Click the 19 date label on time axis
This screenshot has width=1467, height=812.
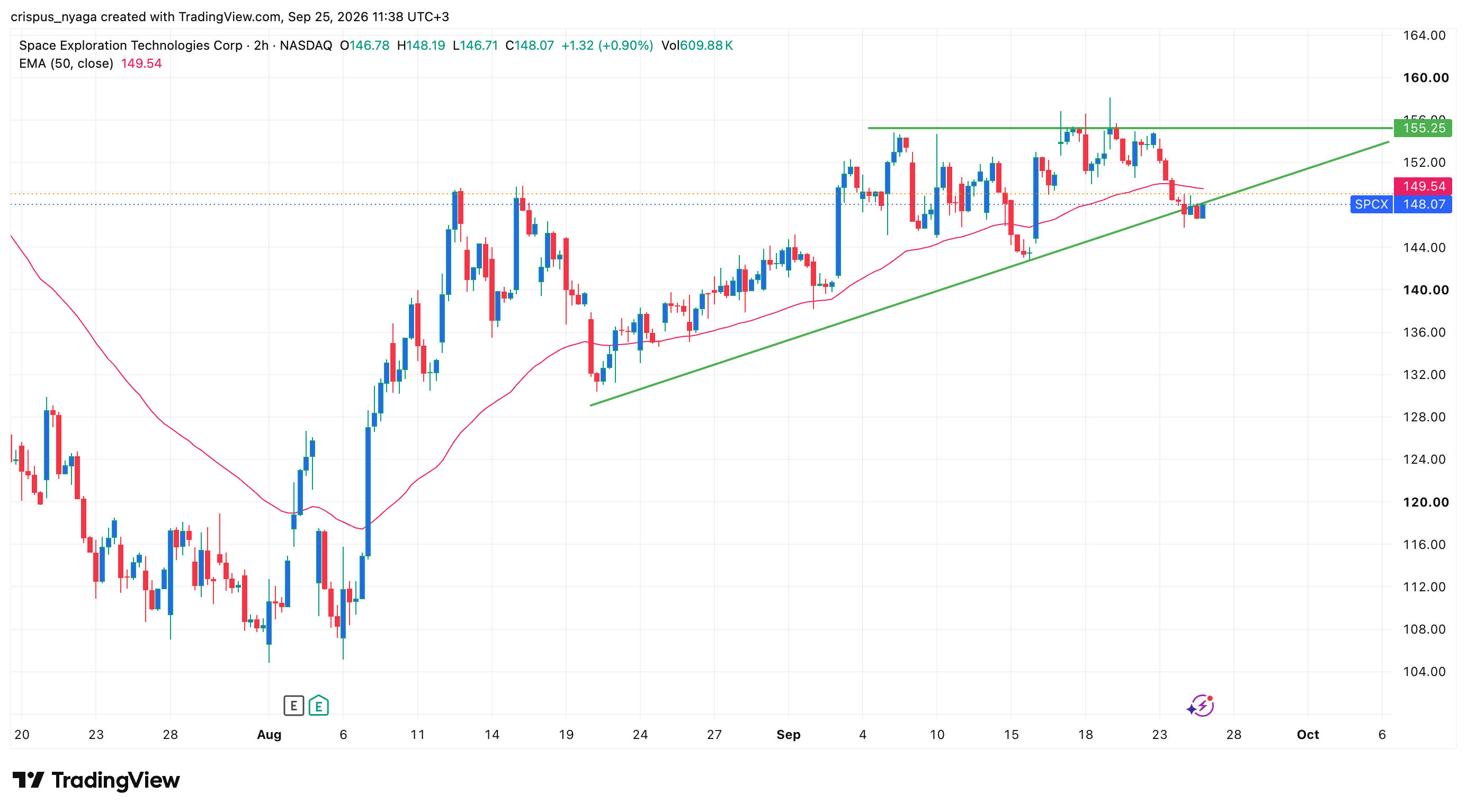click(566, 735)
